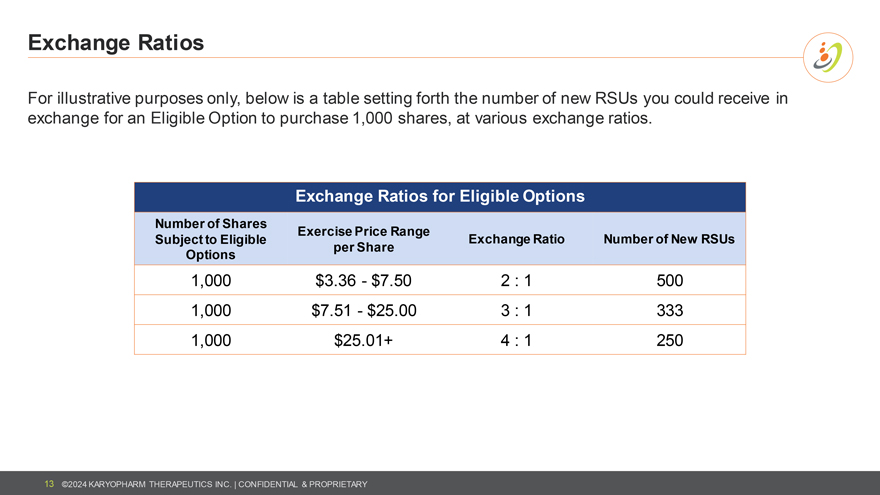Select the "Number of New RSUs" column header
The height and width of the screenshot is (495, 880).
coord(669,239)
